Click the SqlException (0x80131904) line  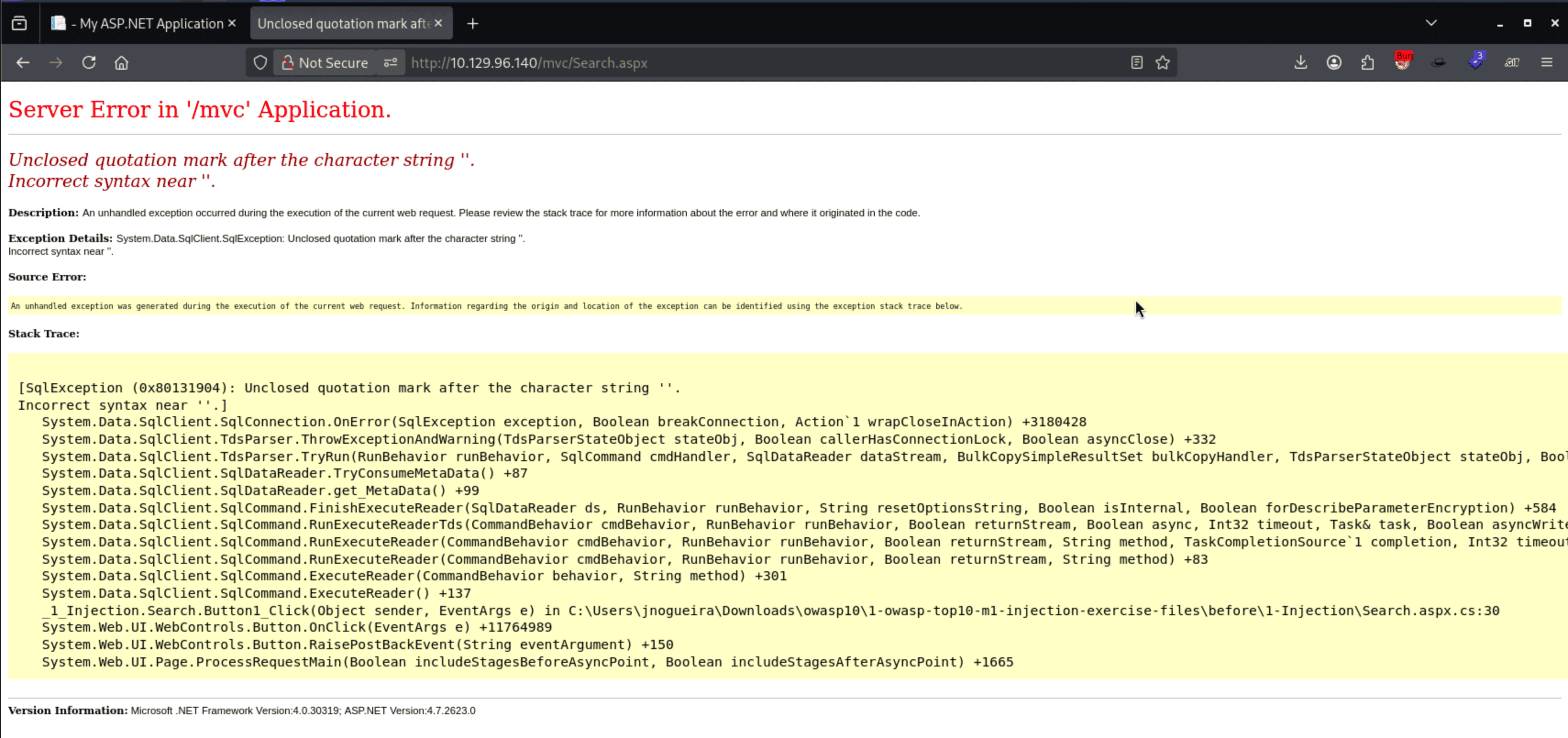349,388
